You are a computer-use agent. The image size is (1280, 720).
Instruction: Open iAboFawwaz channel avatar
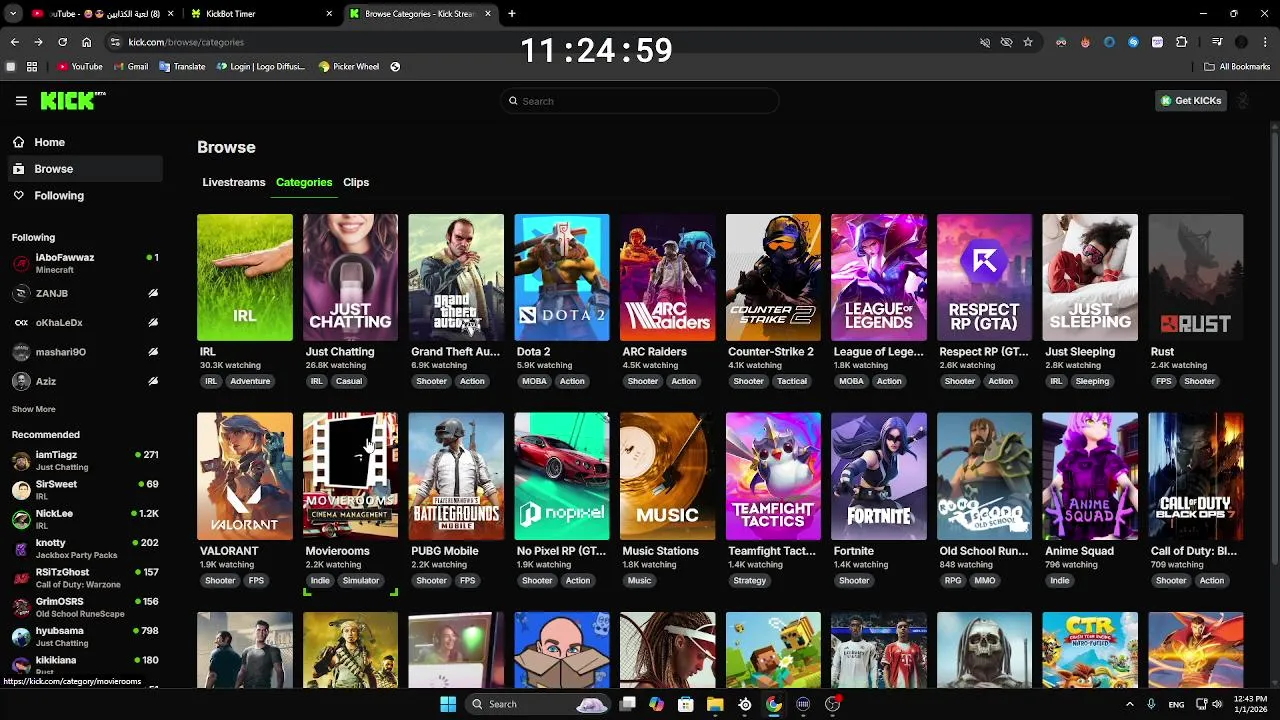point(21,263)
